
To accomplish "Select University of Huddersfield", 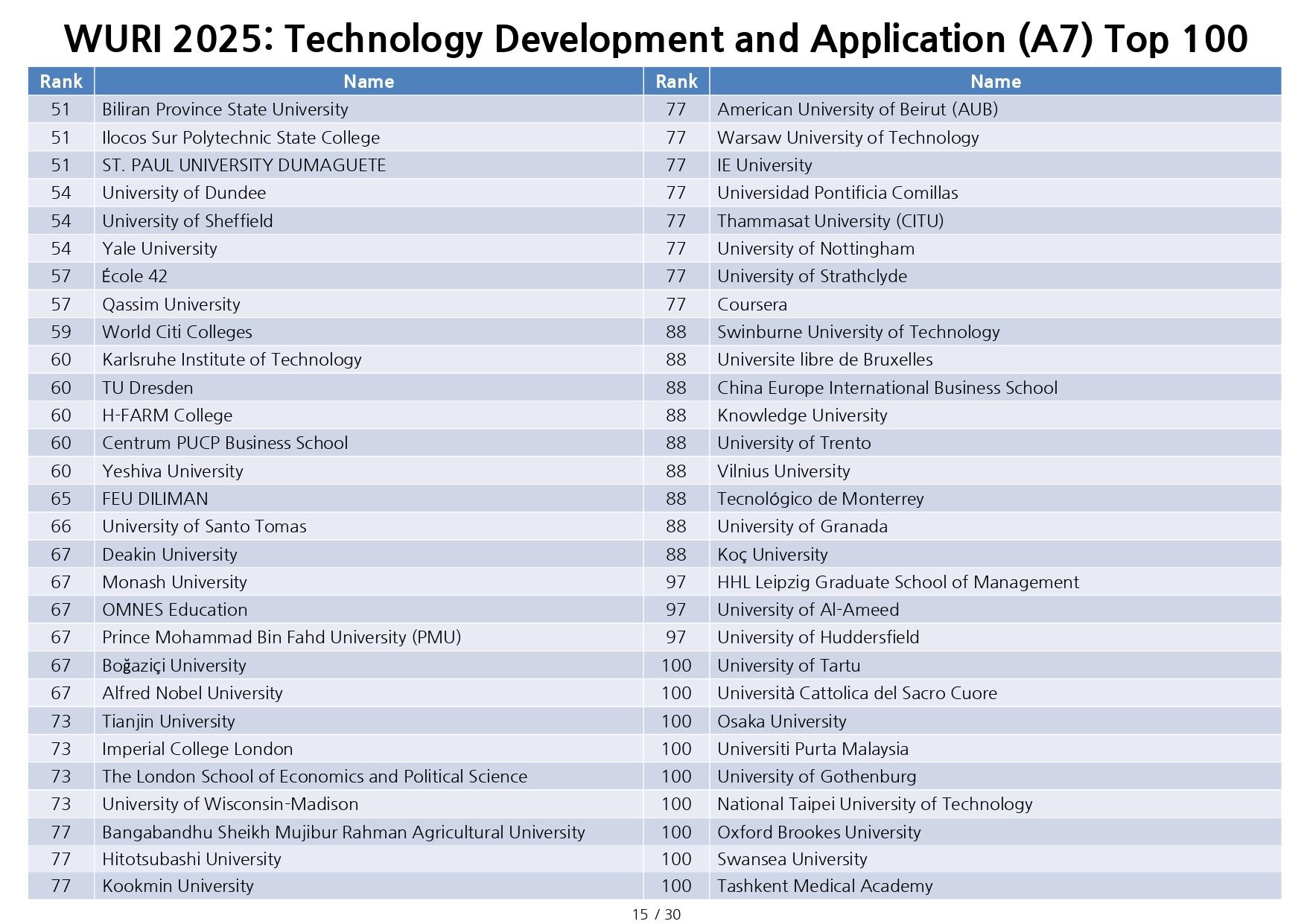I will pos(818,637).
